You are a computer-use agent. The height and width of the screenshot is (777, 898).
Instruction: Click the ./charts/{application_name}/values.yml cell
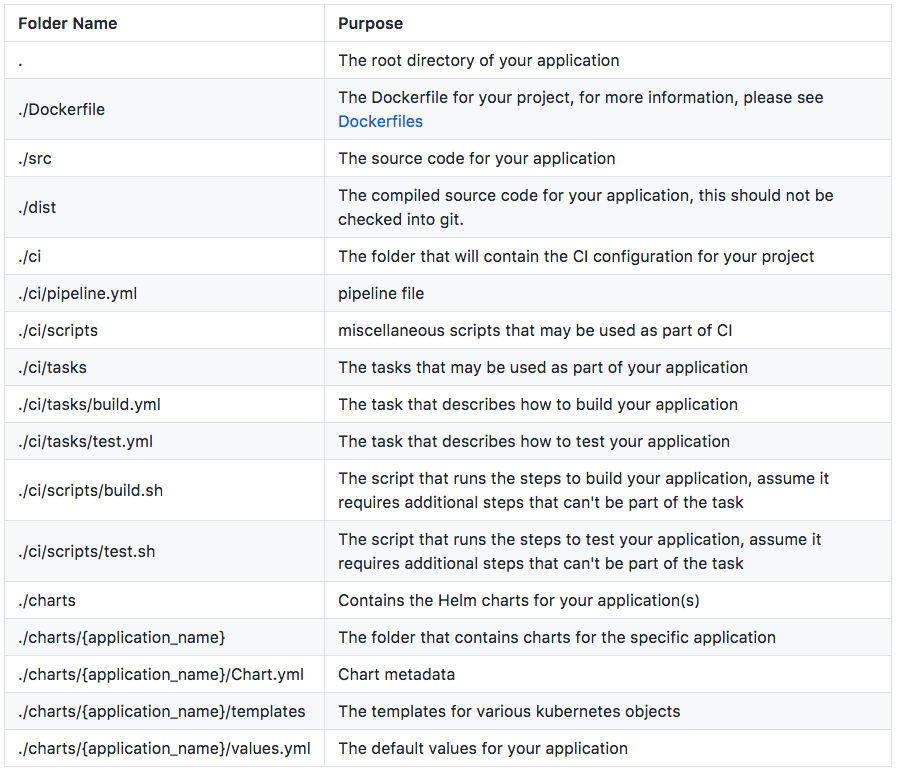[x=164, y=748]
